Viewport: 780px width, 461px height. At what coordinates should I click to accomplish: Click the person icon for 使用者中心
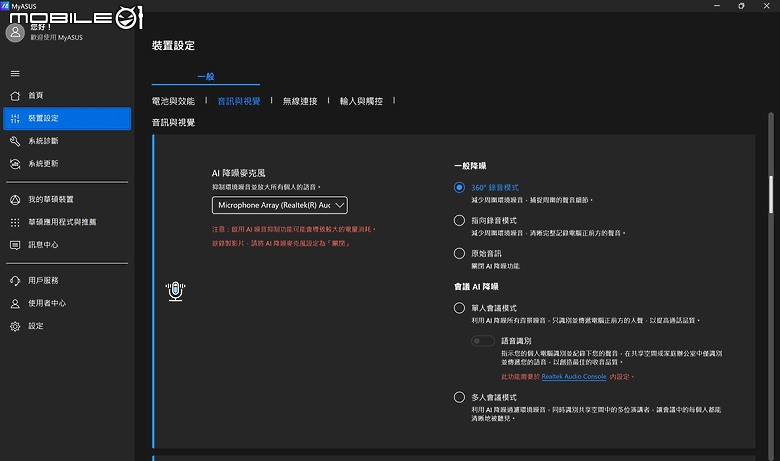[15, 303]
